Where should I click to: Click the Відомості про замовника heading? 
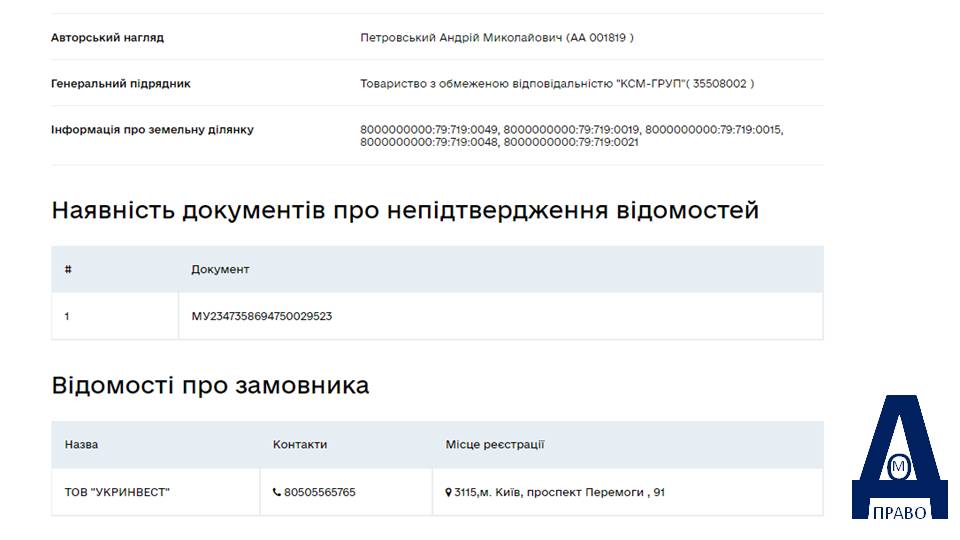click(210, 386)
